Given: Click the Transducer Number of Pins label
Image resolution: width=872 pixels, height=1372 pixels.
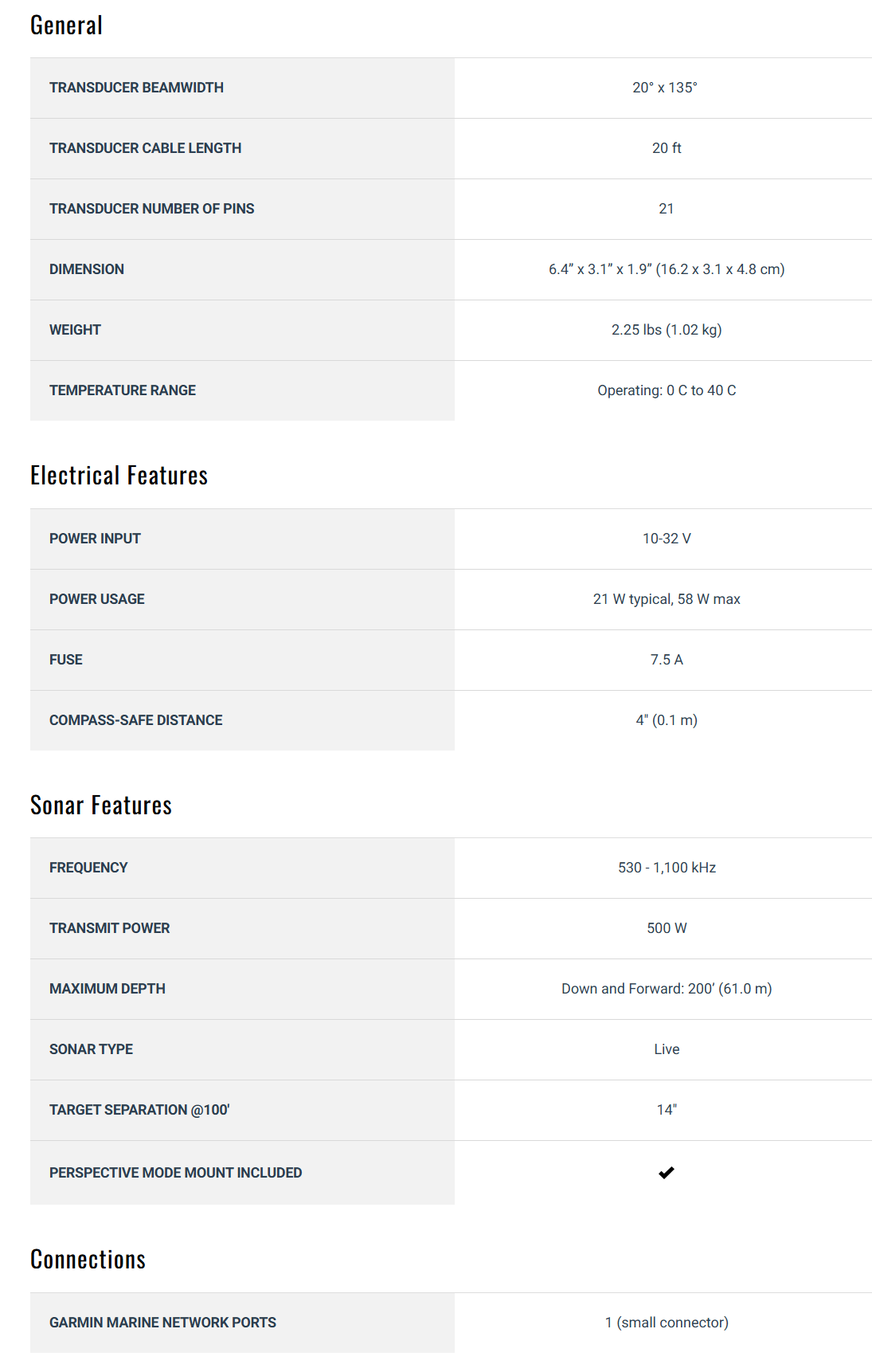Looking at the screenshot, I should point(151,209).
